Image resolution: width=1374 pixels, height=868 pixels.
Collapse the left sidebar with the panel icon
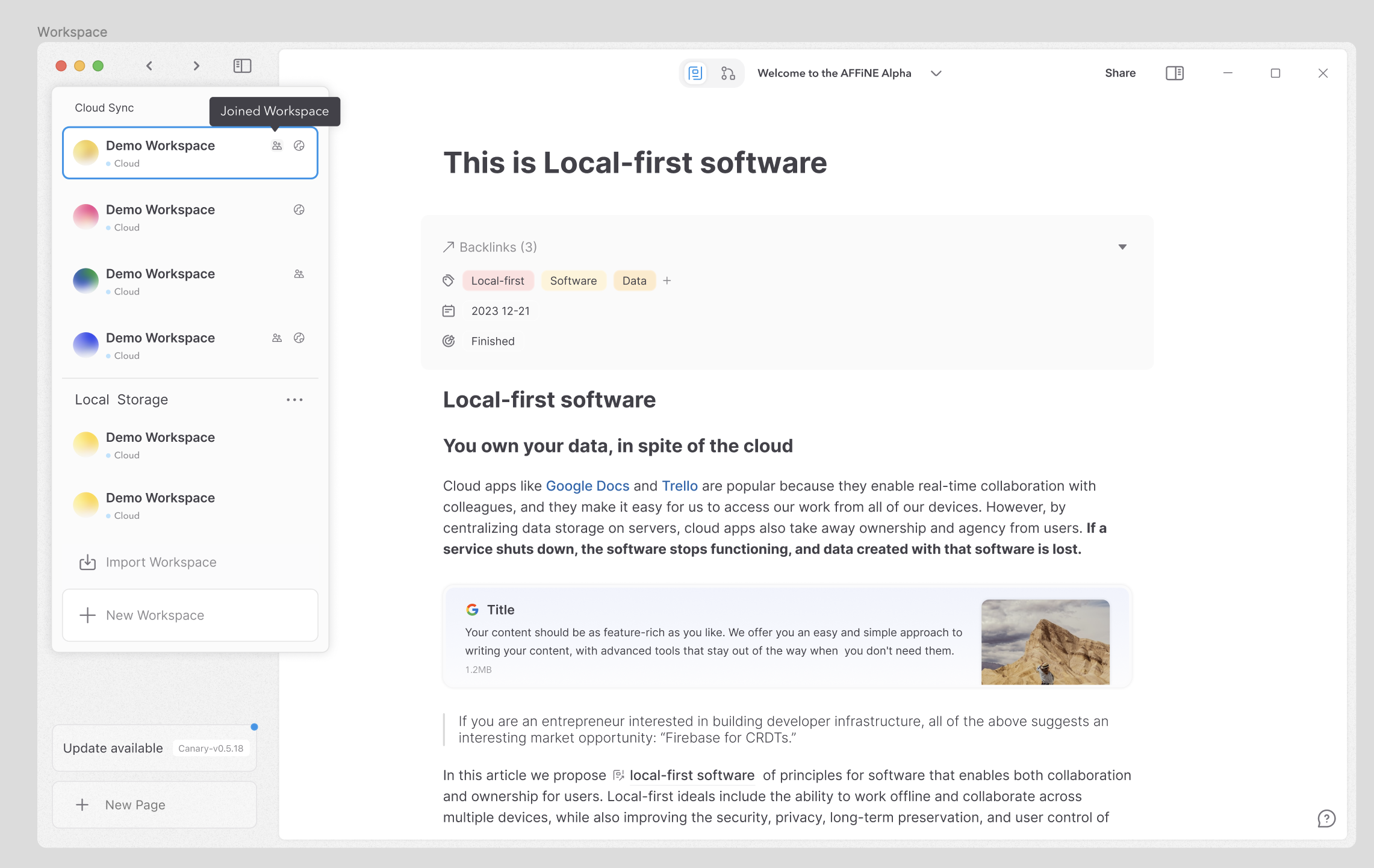pyautogui.click(x=242, y=66)
